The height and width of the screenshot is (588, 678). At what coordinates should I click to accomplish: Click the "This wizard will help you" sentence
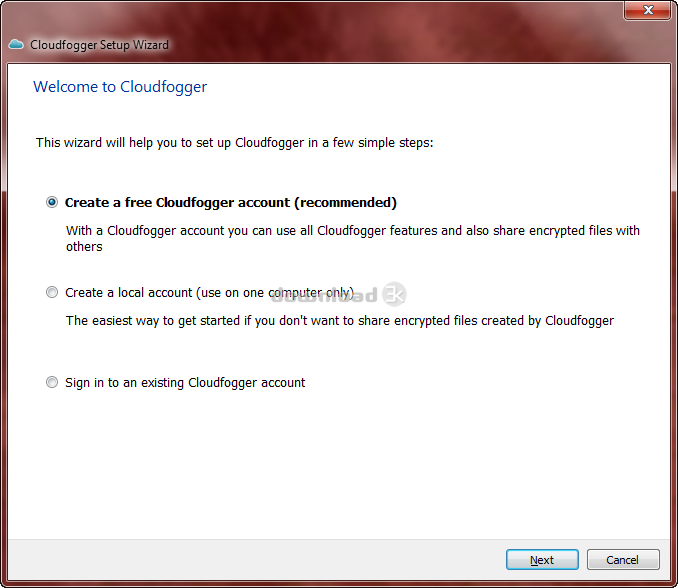pyautogui.click(x=234, y=143)
